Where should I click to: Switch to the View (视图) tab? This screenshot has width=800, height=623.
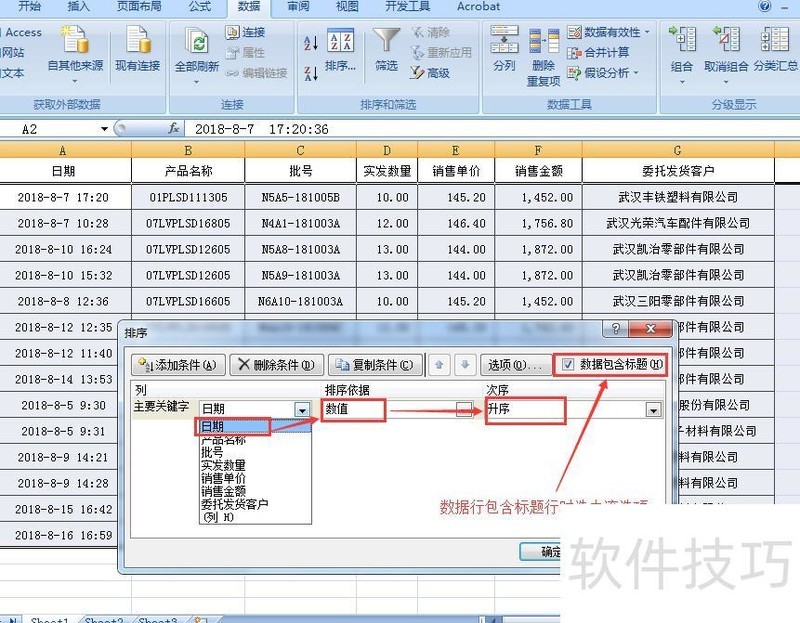[347, 6]
